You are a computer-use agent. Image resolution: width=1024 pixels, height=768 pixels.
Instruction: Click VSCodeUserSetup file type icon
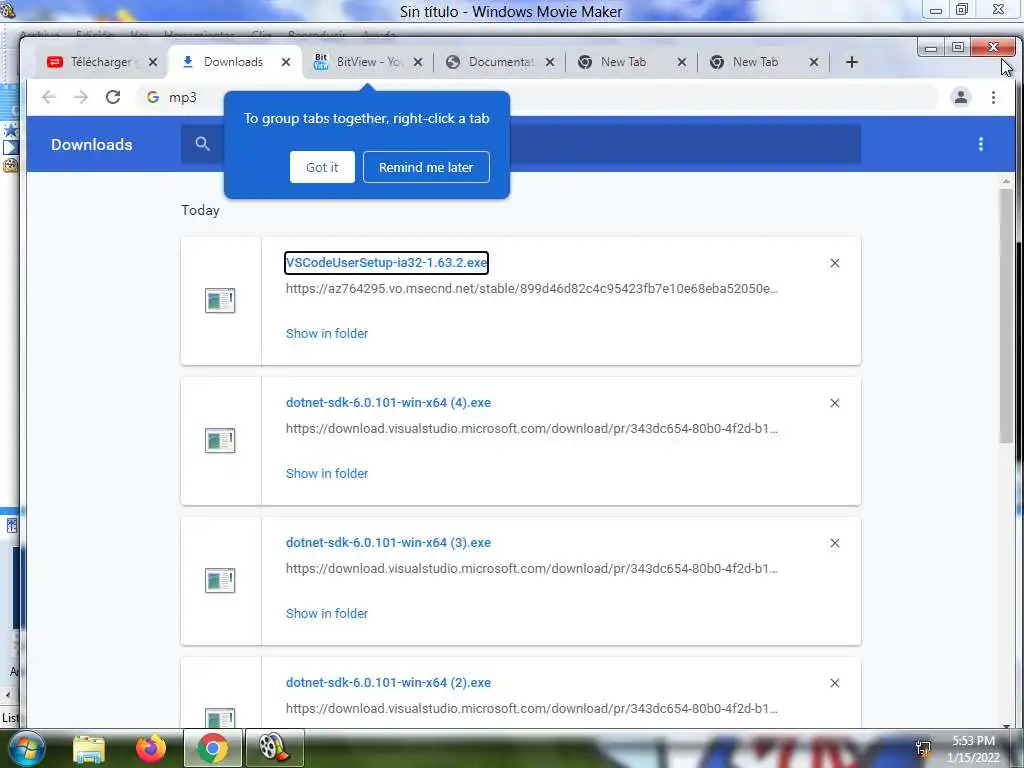220,300
